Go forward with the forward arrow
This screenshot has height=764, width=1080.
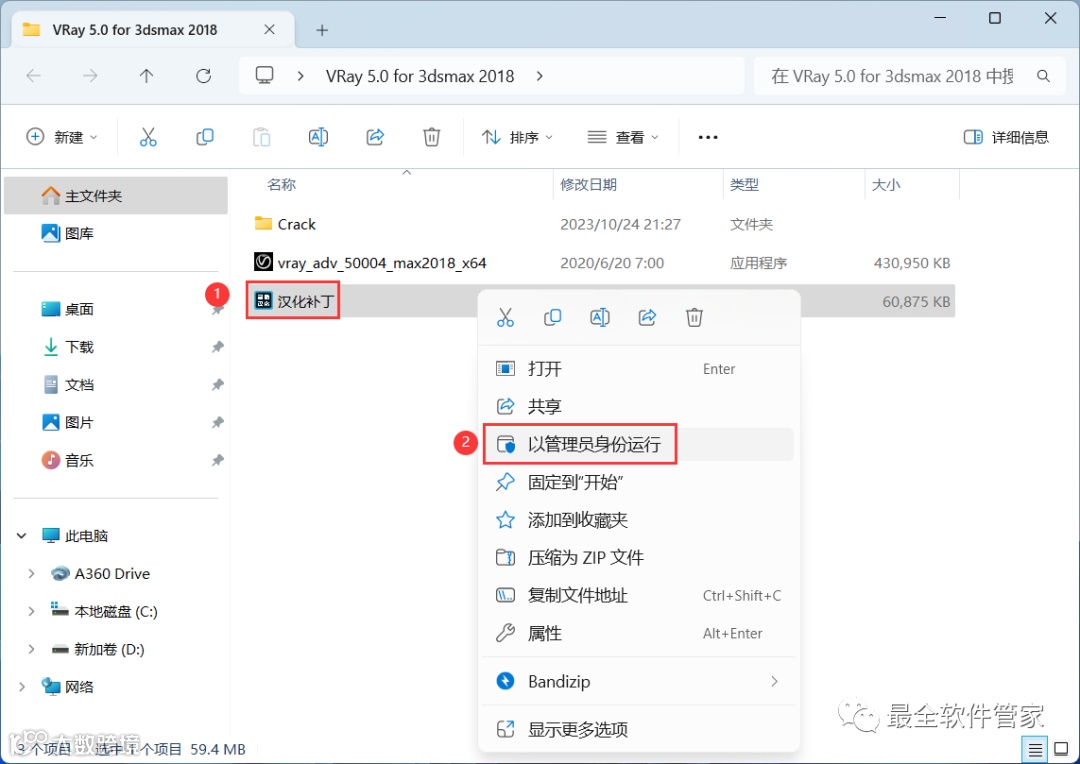tap(90, 76)
